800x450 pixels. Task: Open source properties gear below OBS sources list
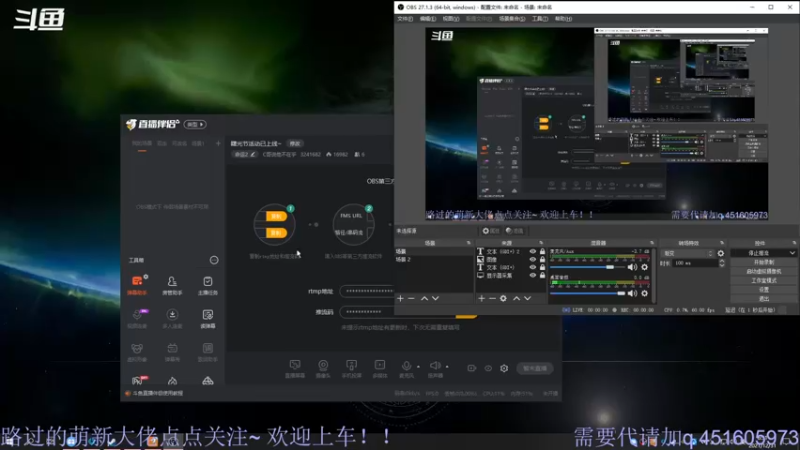coord(503,298)
